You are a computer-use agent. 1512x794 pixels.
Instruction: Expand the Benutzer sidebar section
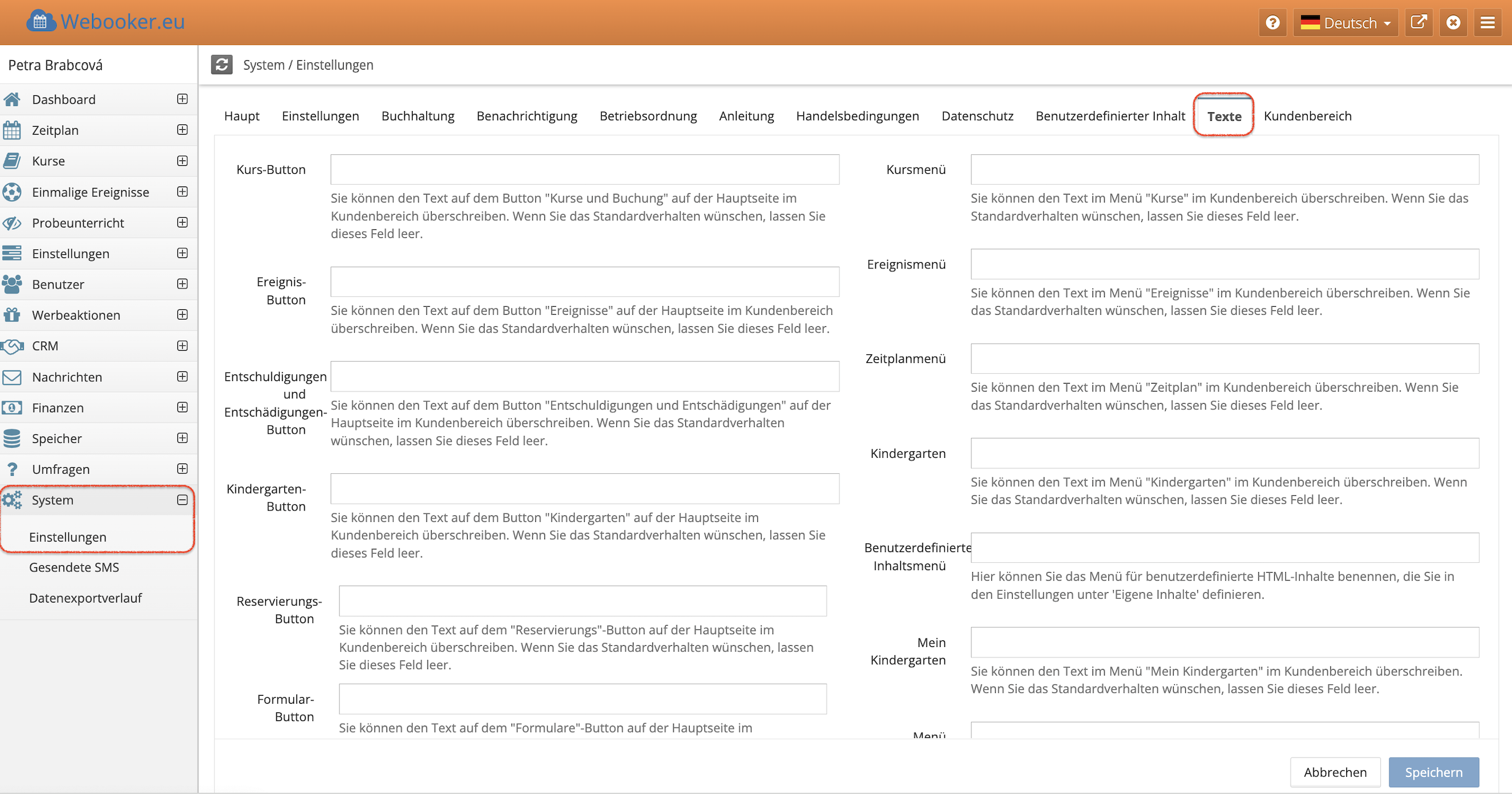pyautogui.click(x=182, y=284)
